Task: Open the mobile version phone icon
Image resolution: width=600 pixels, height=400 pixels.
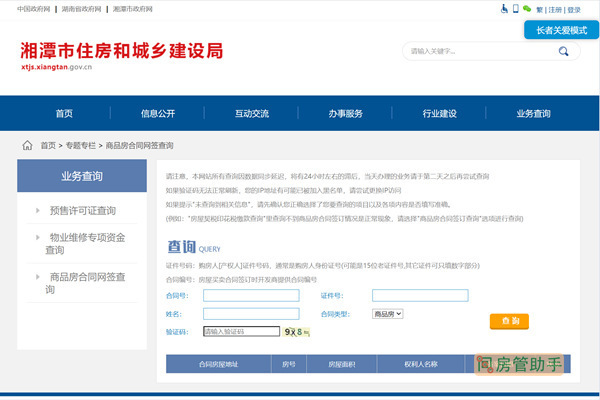Action: [x=516, y=9]
